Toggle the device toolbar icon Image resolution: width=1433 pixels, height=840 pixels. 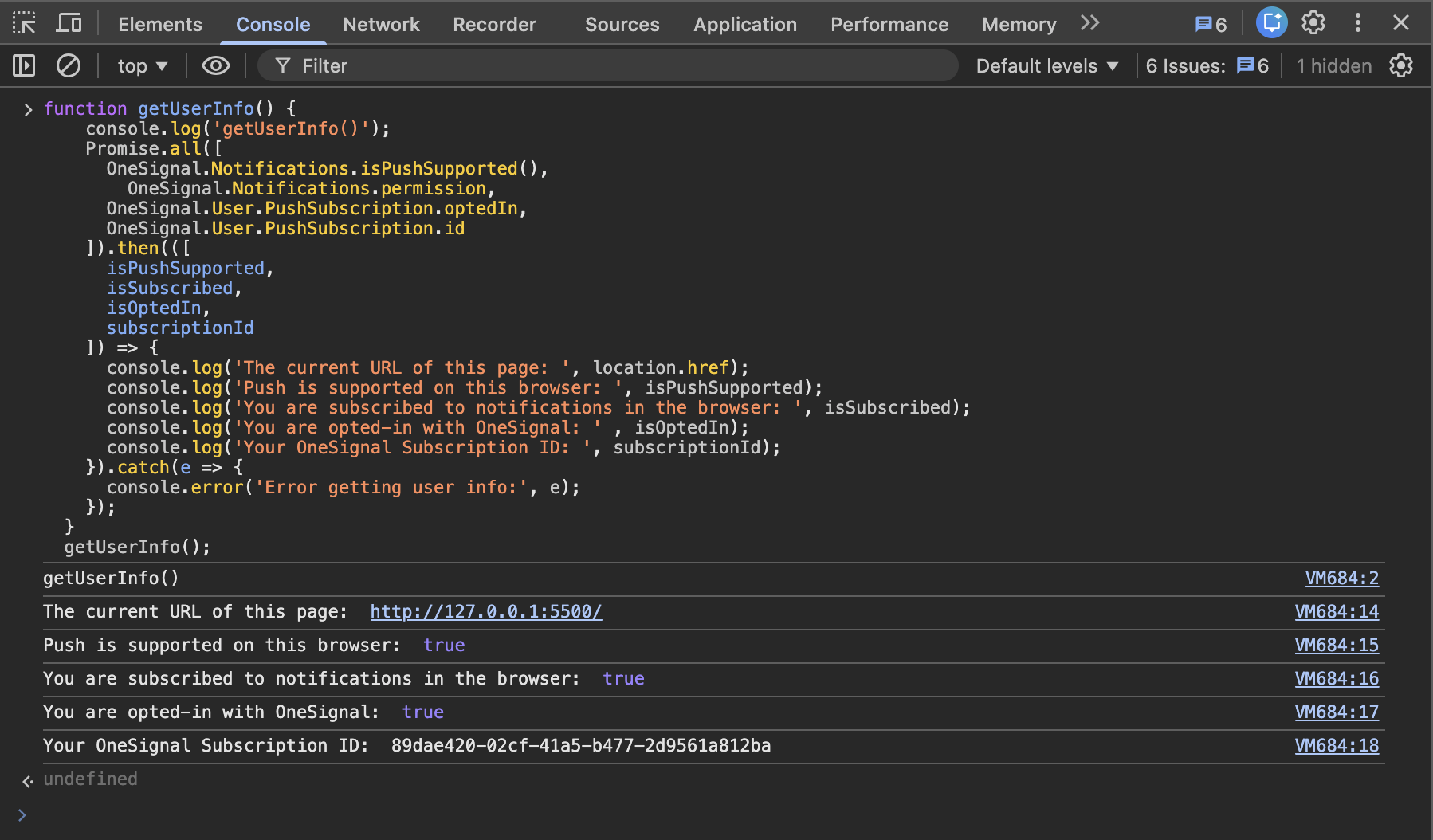pos(69,23)
